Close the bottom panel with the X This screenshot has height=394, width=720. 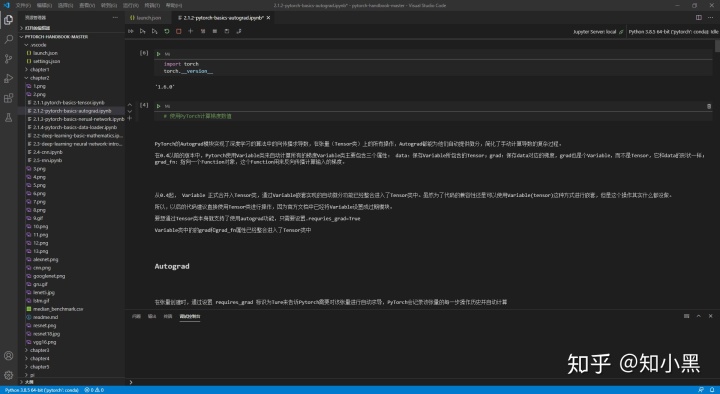710,316
